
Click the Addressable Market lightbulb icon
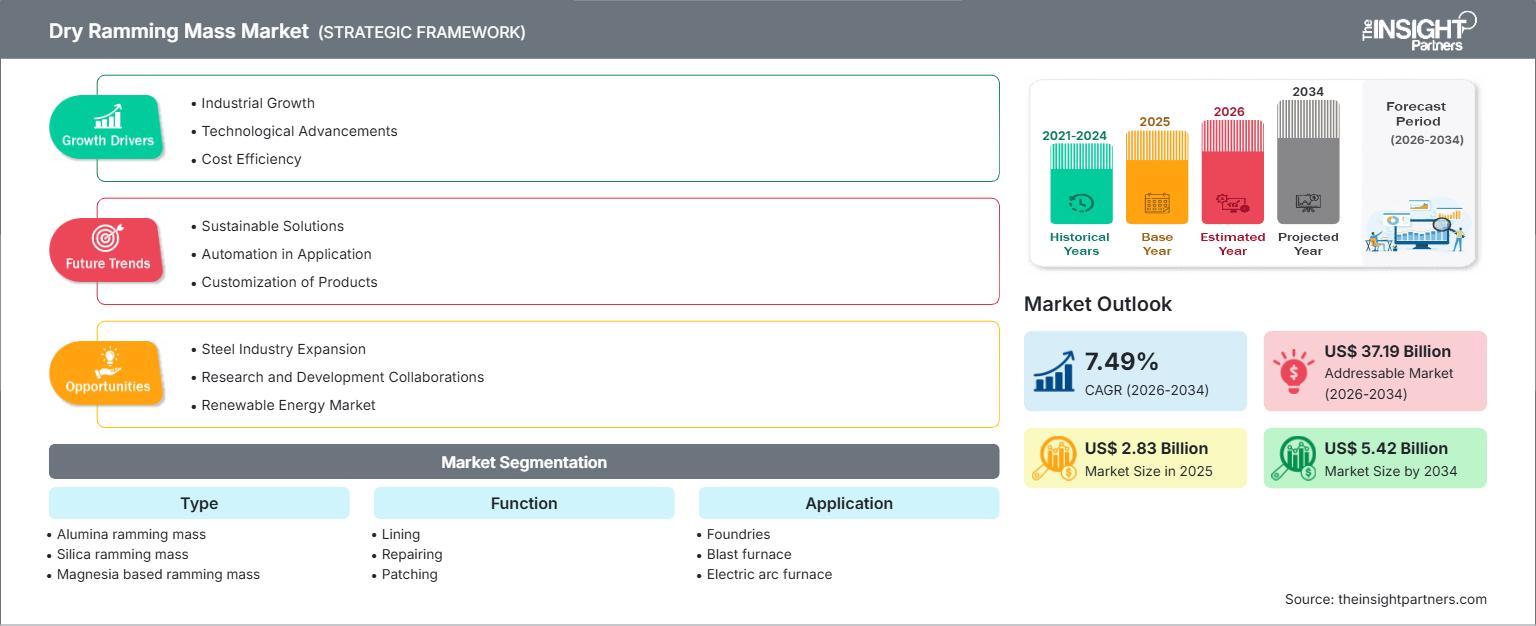pos(1293,370)
